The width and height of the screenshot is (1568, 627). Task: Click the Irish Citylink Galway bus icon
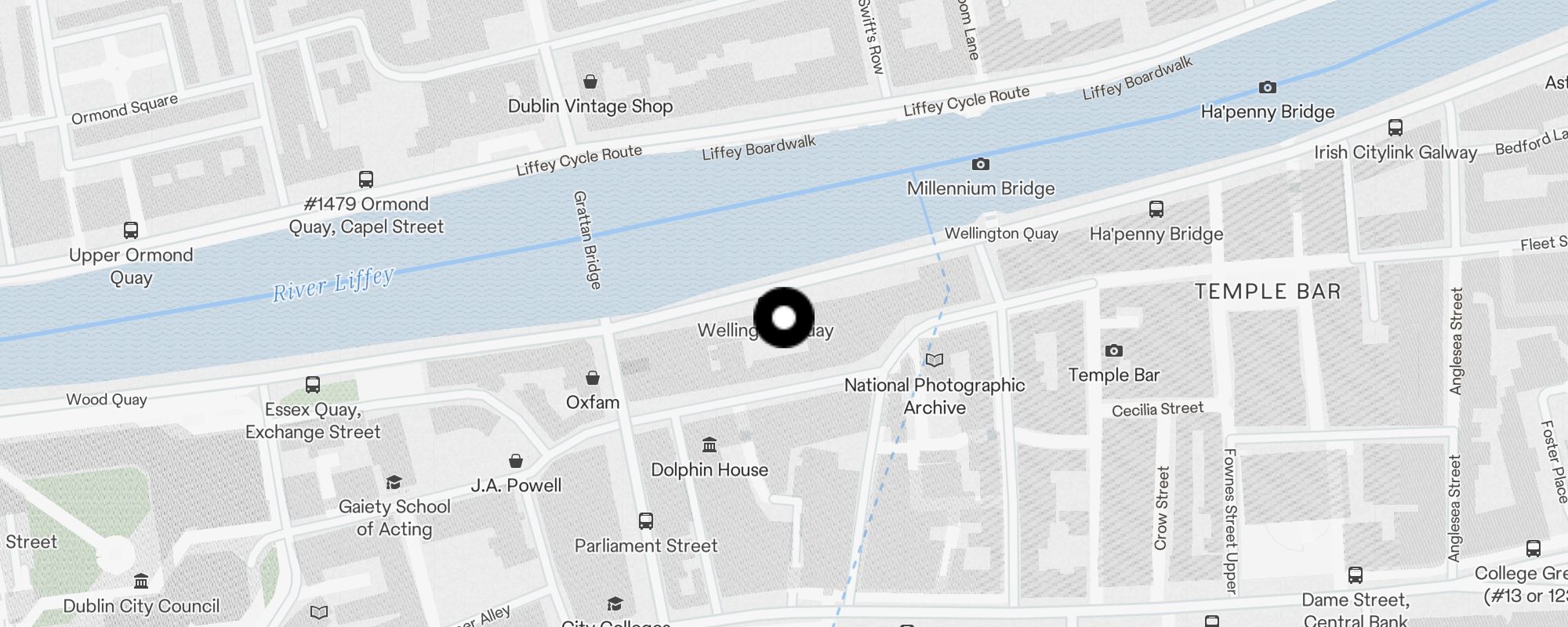1396,128
